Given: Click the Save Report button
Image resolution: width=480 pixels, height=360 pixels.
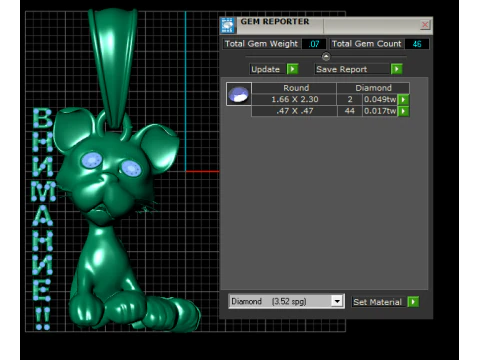Looking at the screenshot, I should coord(352,69).
